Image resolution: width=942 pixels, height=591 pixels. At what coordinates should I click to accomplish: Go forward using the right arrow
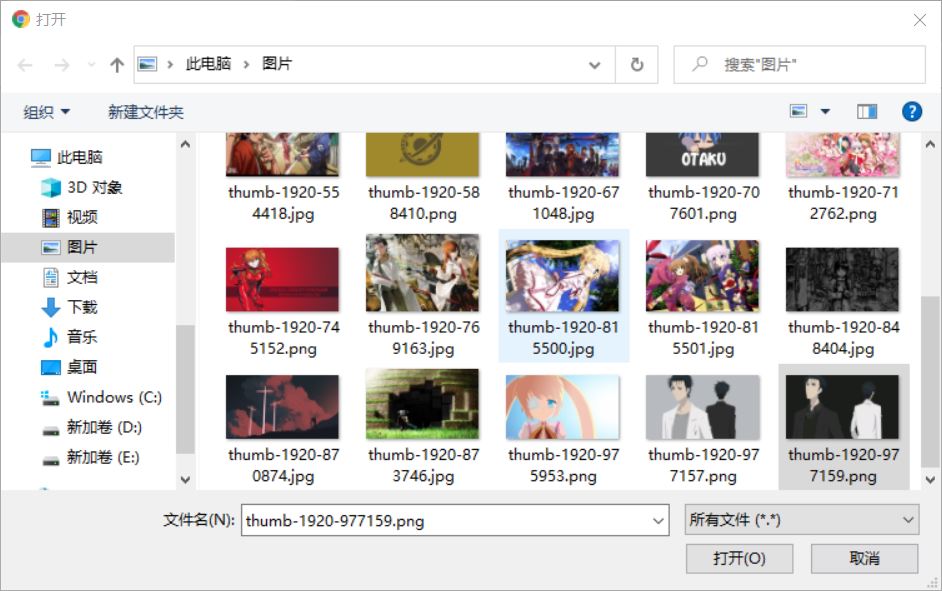62,65
